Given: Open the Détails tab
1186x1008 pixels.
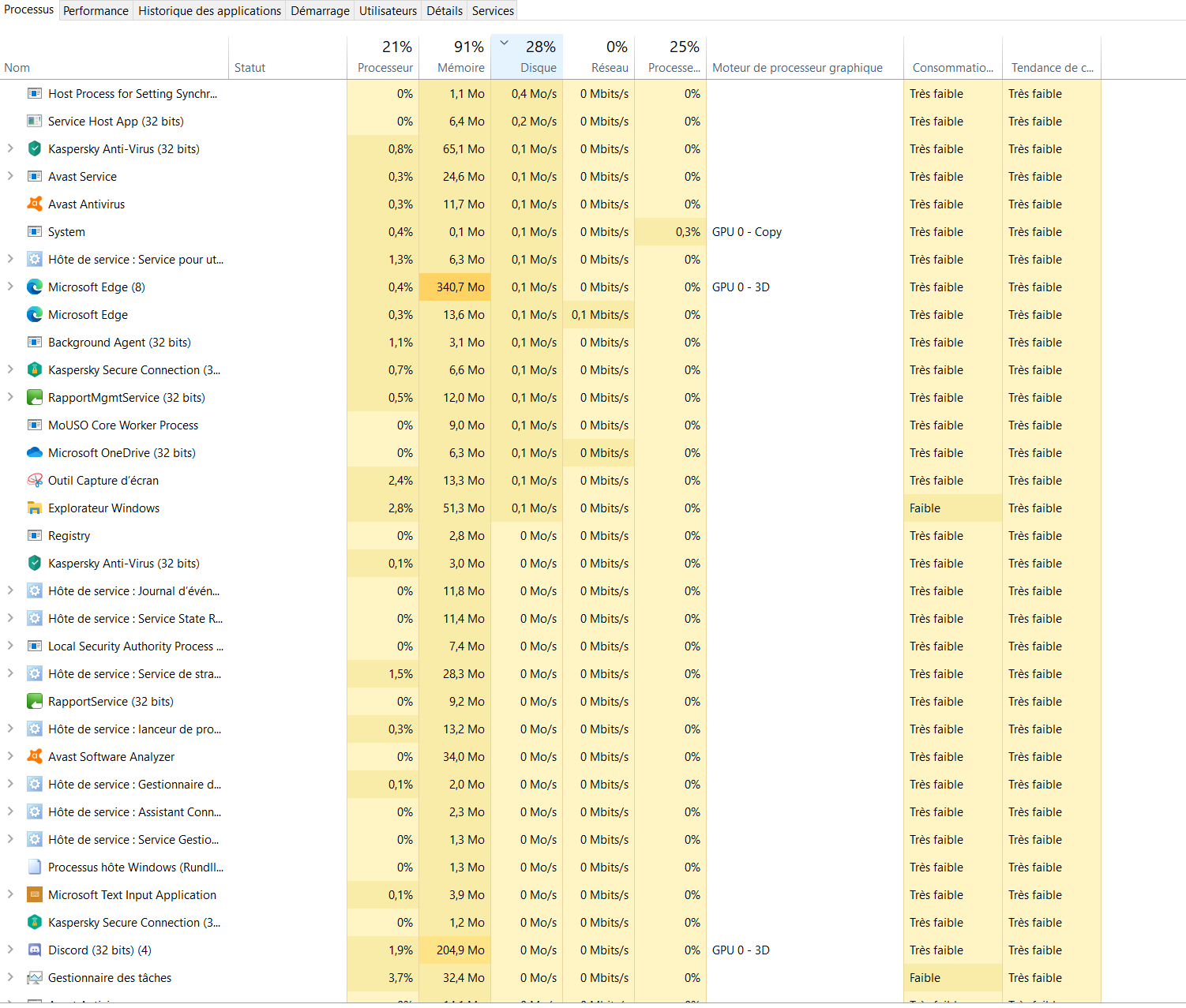Looking at the screenshot, I should pyautogui.click(x=445, y=10).
